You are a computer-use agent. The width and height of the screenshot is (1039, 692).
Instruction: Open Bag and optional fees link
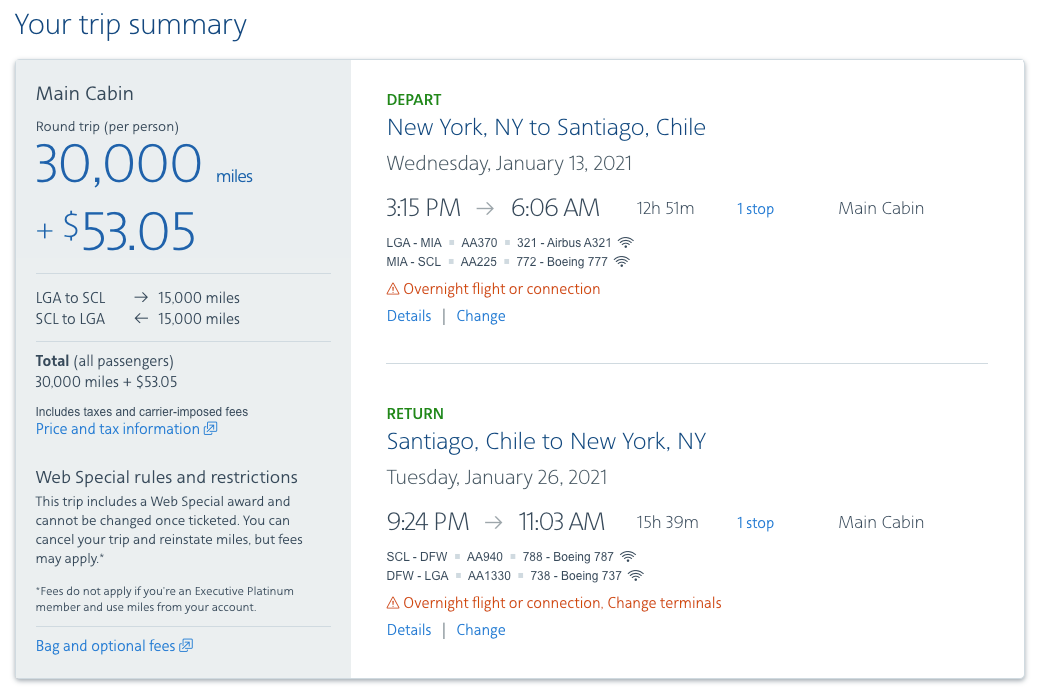(105, 646)
